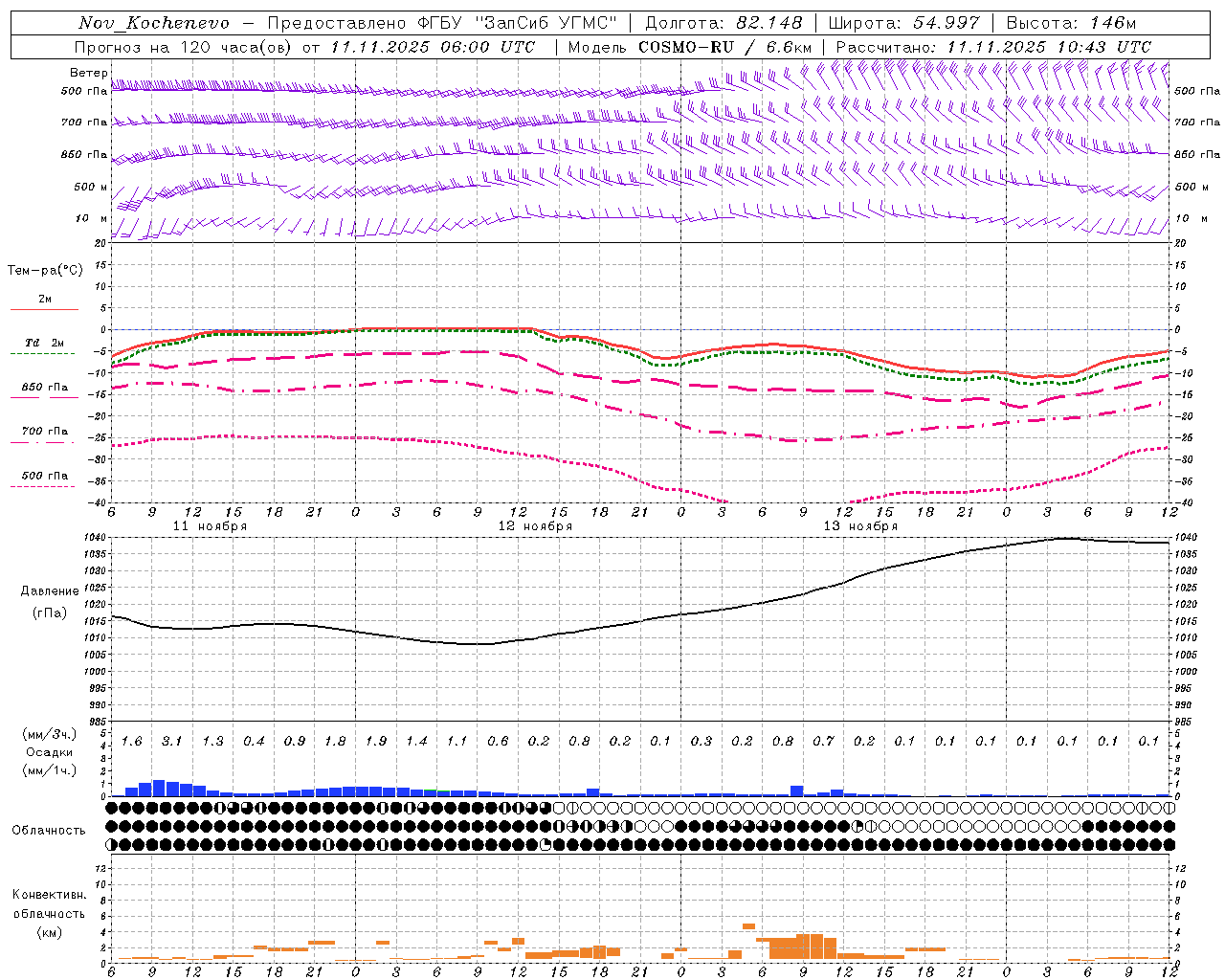Viewport: 1225px width, 980px height.
Task: Click the (гПа) unit label under Давление
Action: tap(48, 612)
